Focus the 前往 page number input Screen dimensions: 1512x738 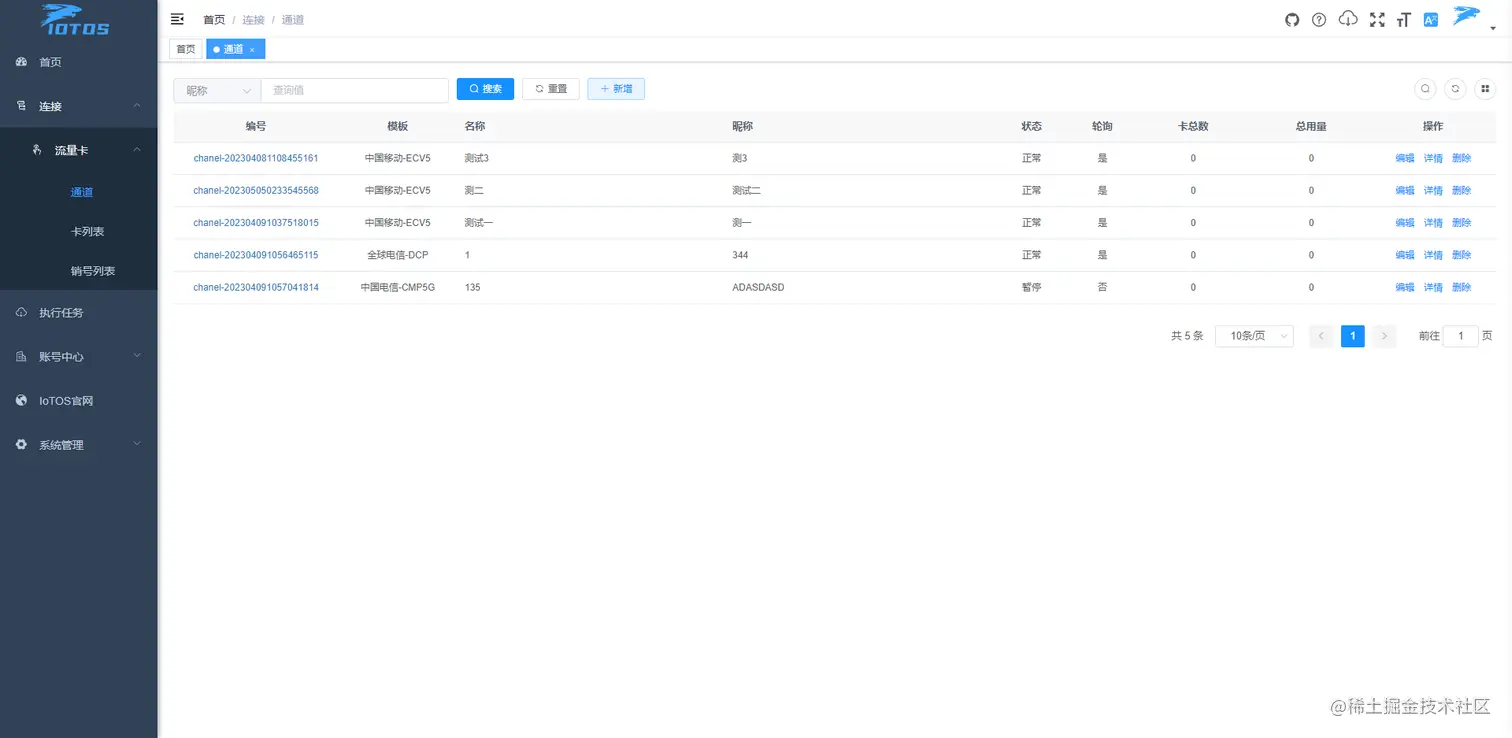tap(1460, 336)
